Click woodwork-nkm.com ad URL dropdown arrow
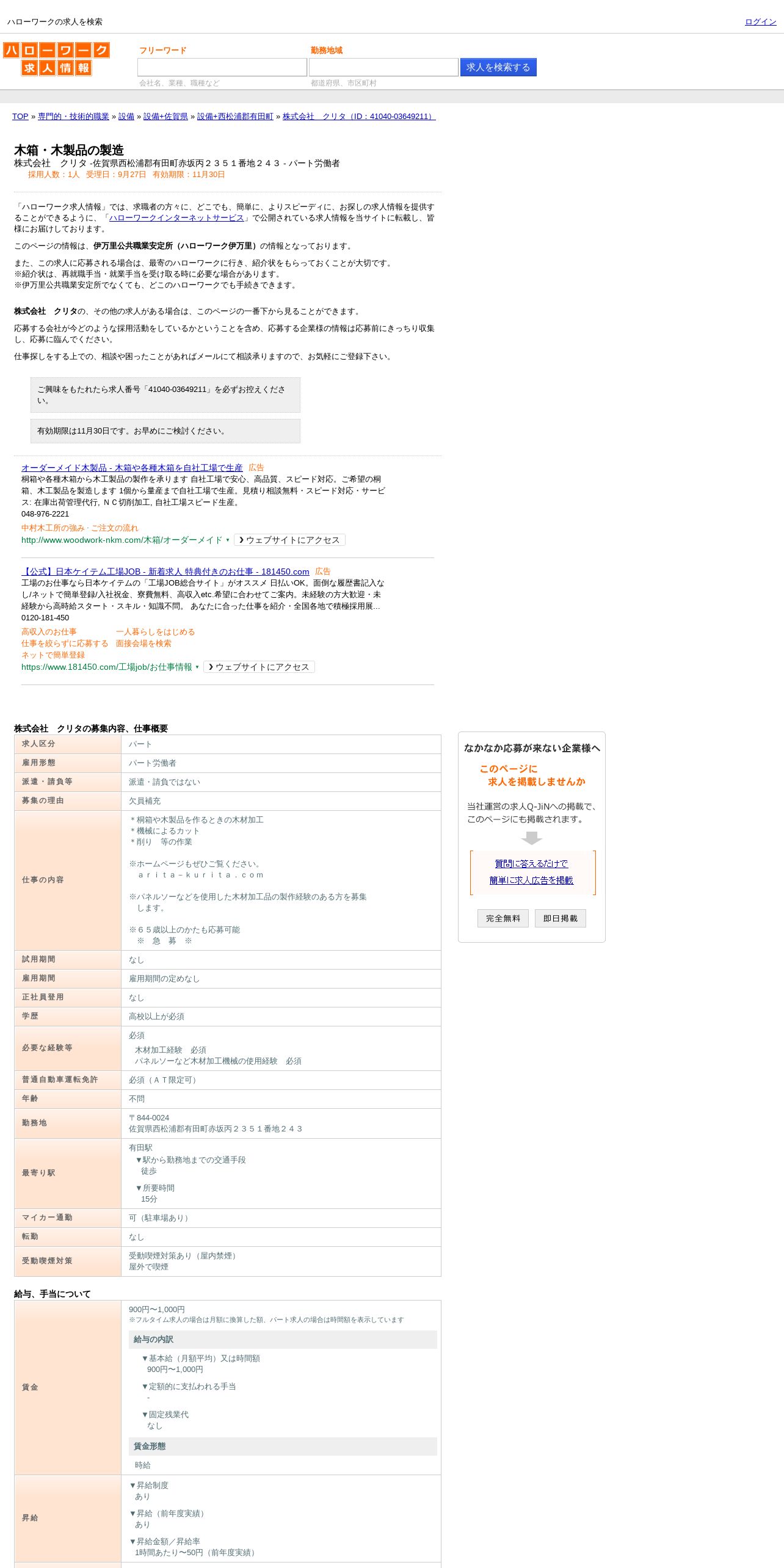 pos(228,540)
